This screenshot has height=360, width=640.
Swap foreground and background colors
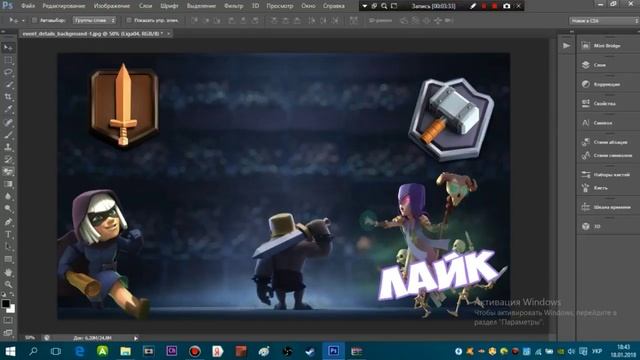[x=12, y=294]
